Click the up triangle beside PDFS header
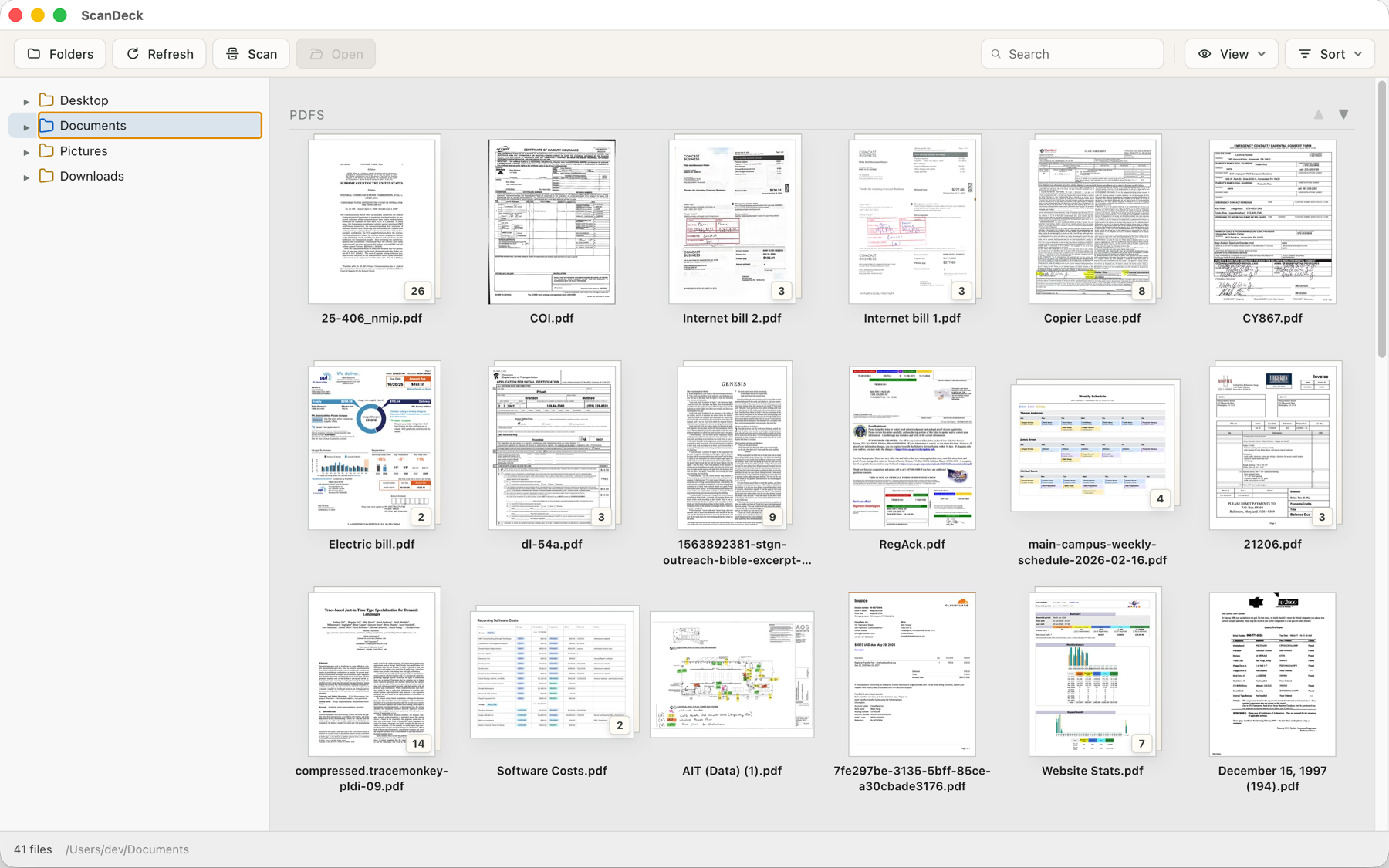 tap(1319, 114)
